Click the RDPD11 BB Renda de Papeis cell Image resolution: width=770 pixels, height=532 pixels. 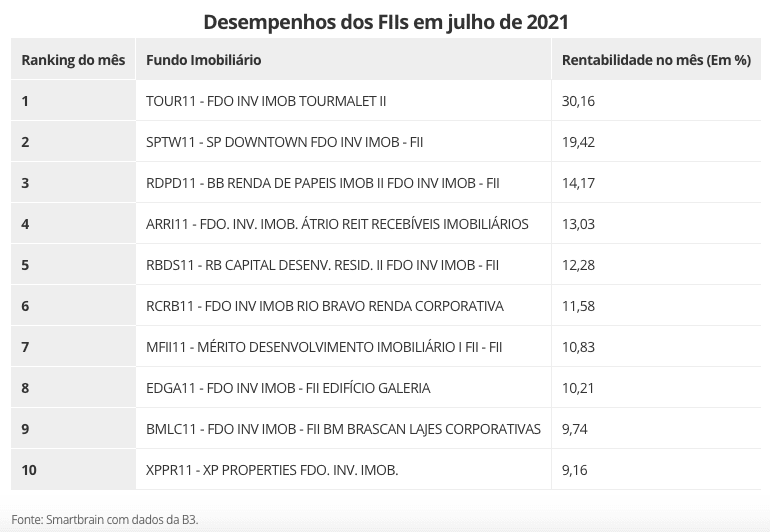point(322,183)
